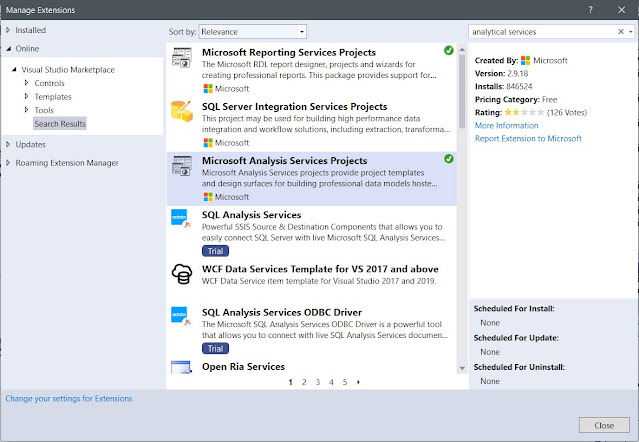
Task: Go to results page 3
Action: (x=317, y=382)
